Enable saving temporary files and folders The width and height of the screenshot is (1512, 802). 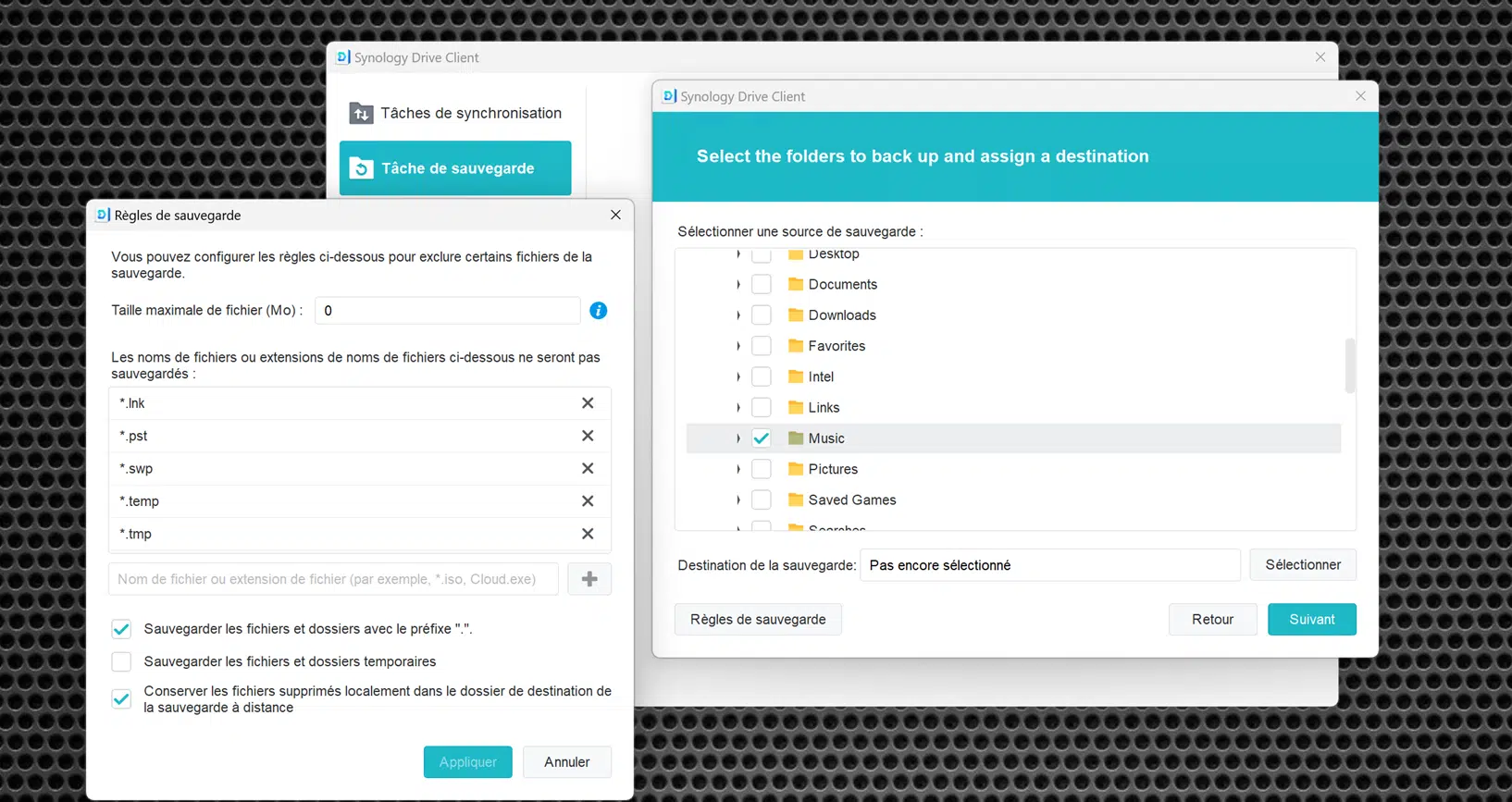click(x=121, y=661)
